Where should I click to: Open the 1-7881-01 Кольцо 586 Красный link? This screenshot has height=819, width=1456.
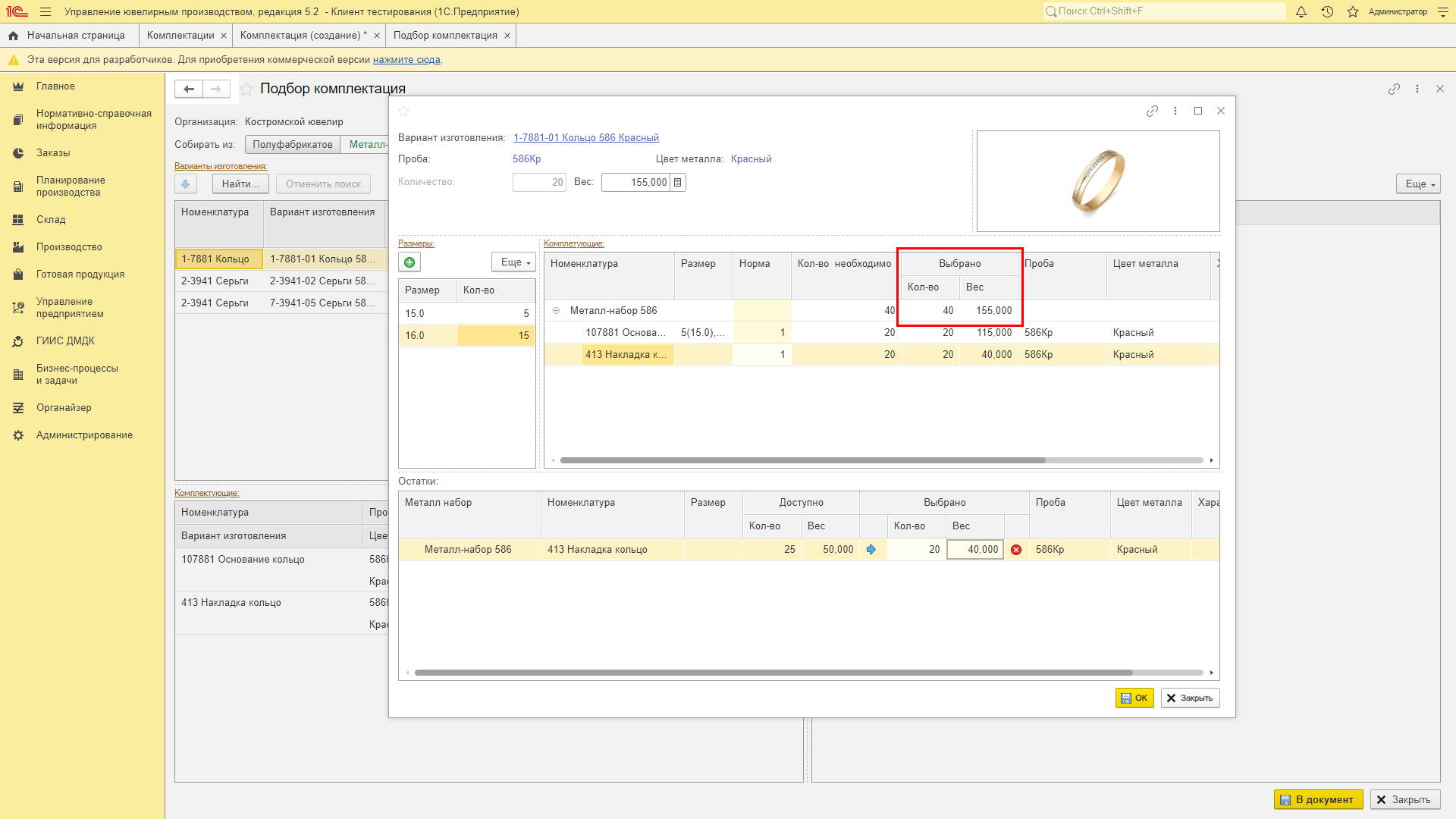586,138
